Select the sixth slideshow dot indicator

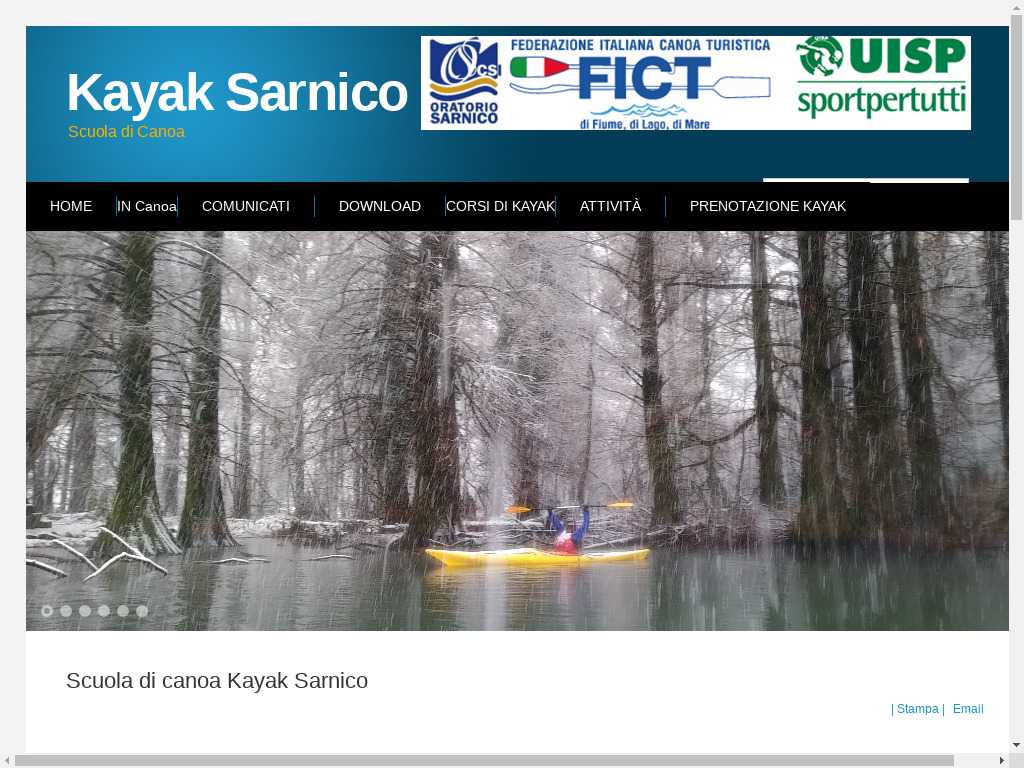pos(142,611)
